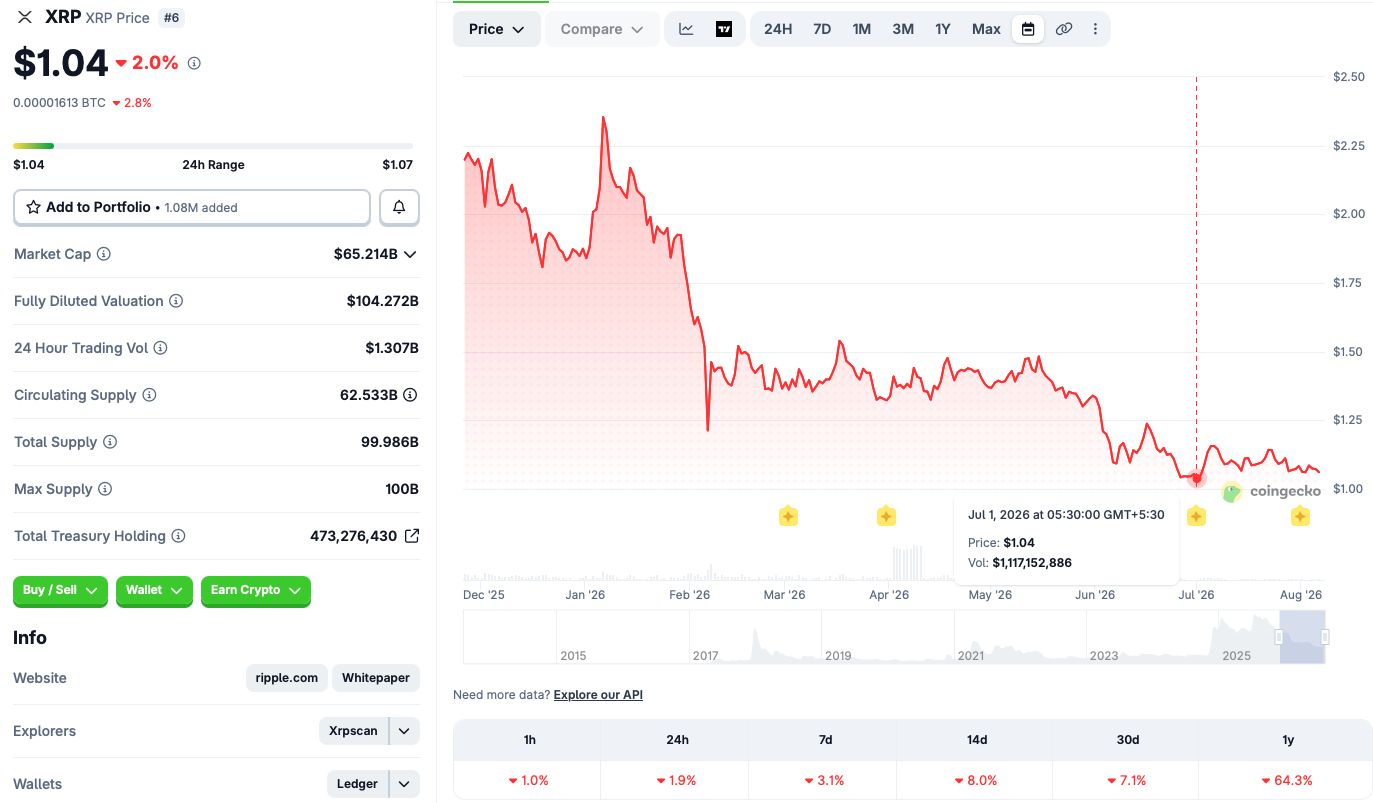
Task: Click Add to Portfolio button
Action: pos(192,207)
